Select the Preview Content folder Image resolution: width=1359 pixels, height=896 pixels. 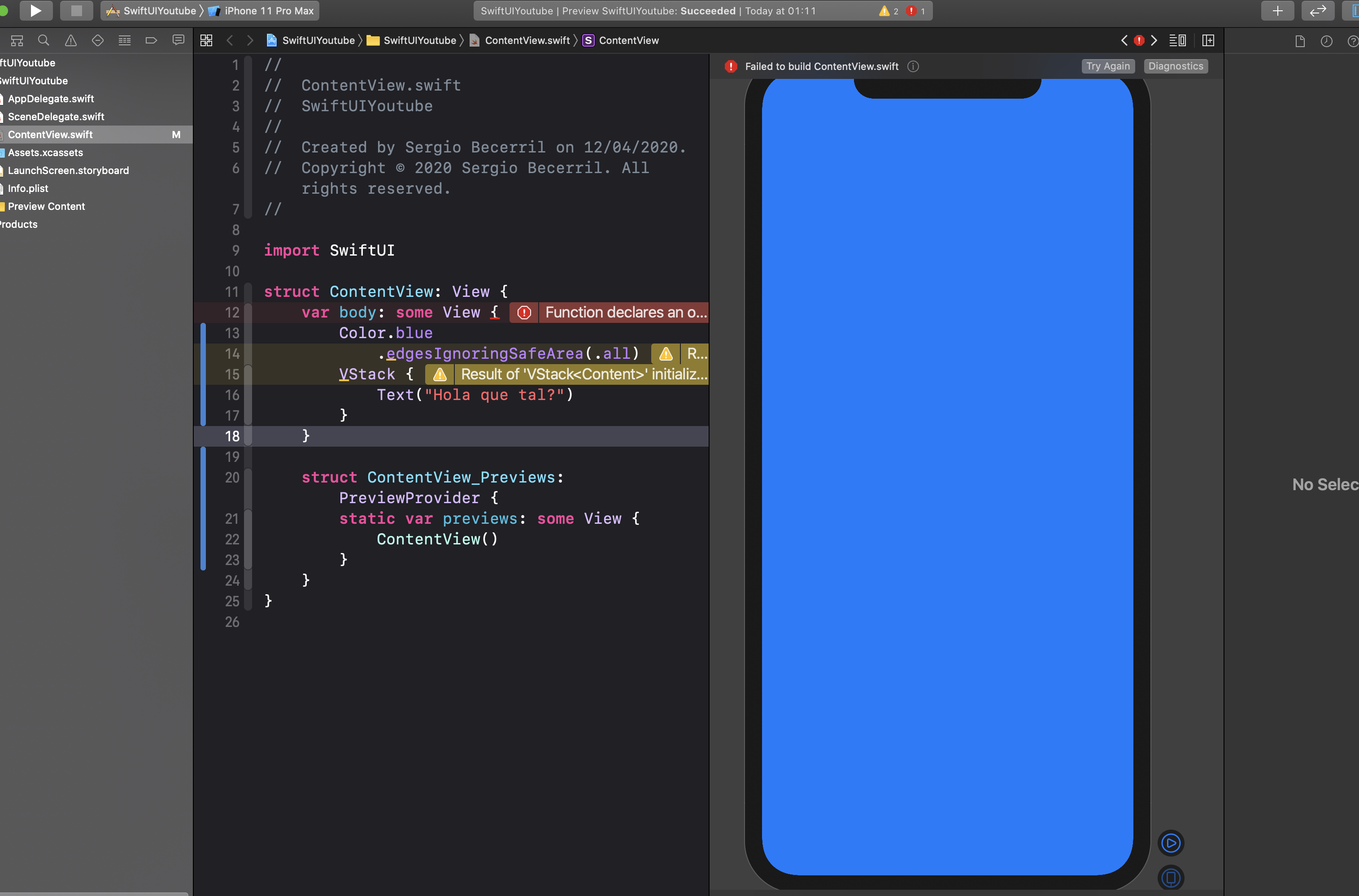pos(46,206)
